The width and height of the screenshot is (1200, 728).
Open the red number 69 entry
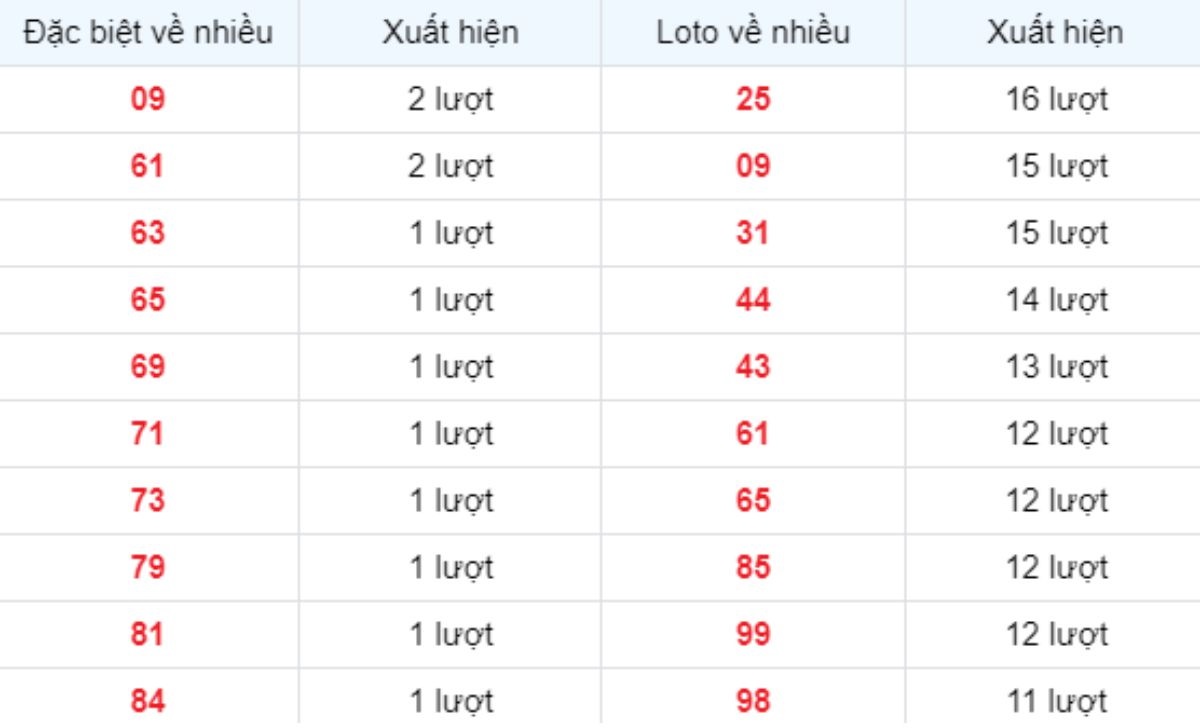point(148,367)
